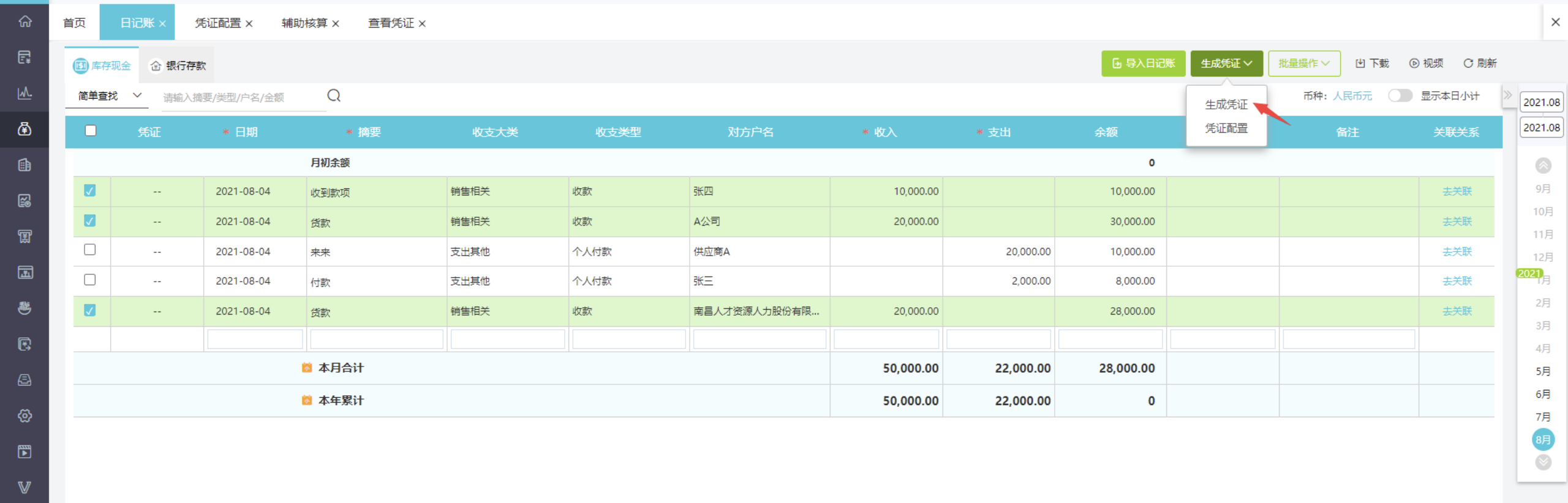Viewport: 1568px width, 503px height.
Task: Click the 导入日记账 button
Action: [x=1144, y=64]
